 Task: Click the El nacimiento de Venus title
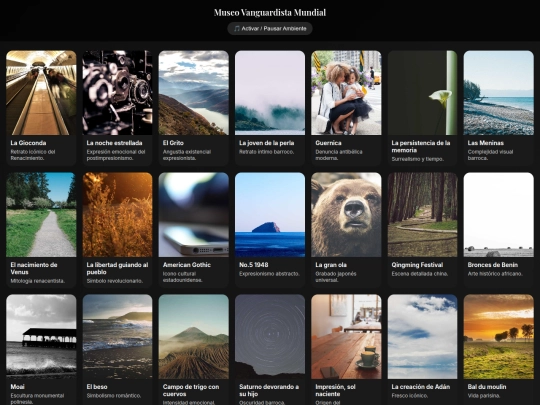point(34,268)
